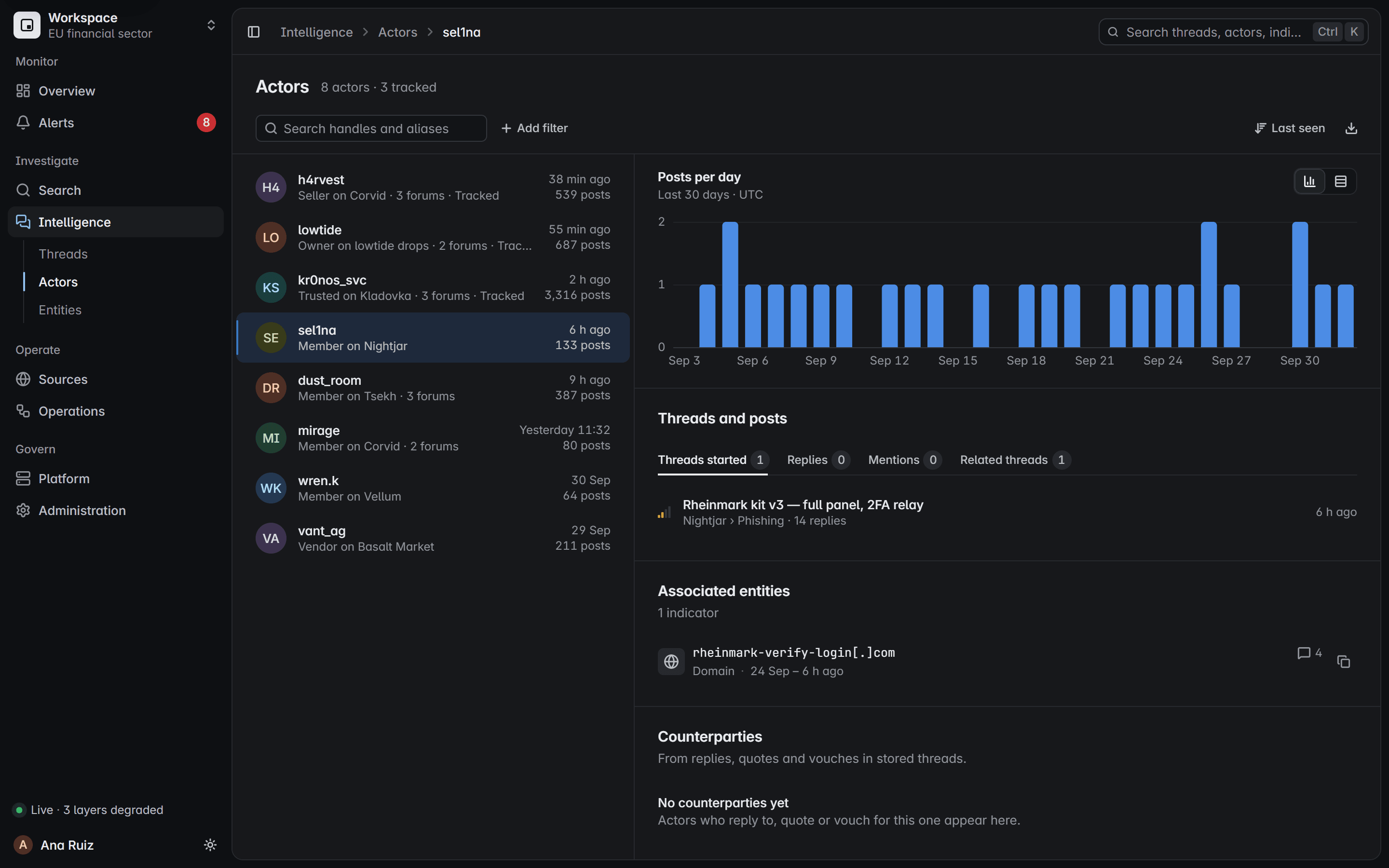The width and height of the screenshot is (1389, 868).
Task: Expand the Workspace switcher chevrons
Action: pyautogui.click(x=211, y=25)
